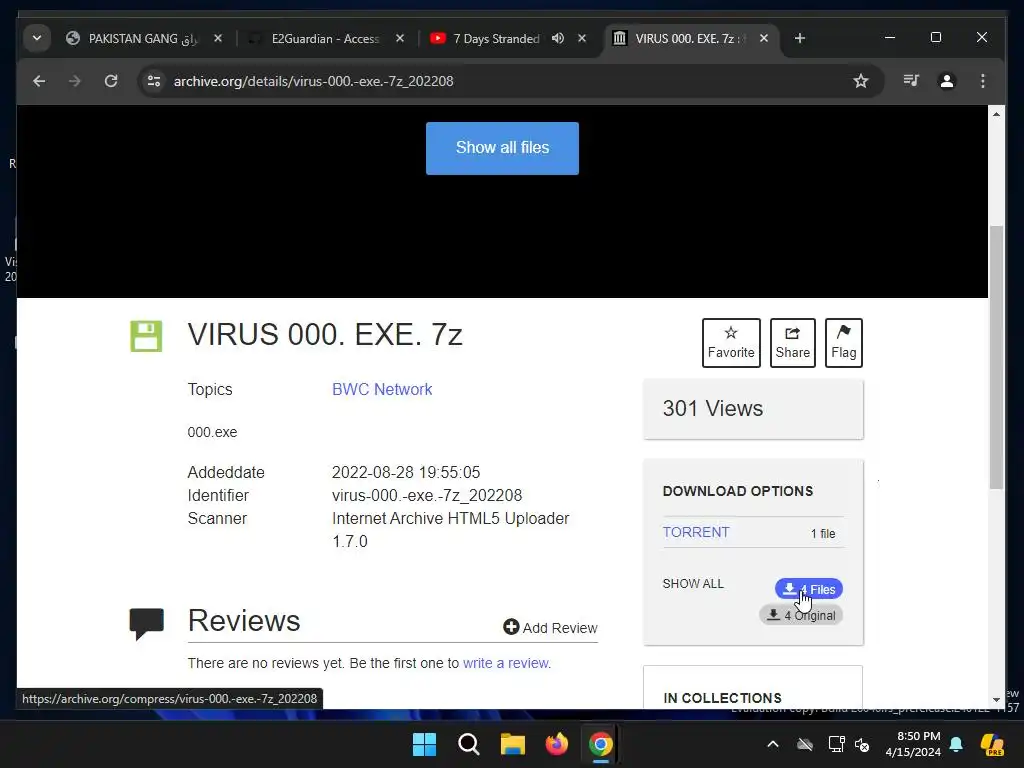Click the cloud sync tray icon
This screenshot has width=1024, height=768.
click(805, 744)
